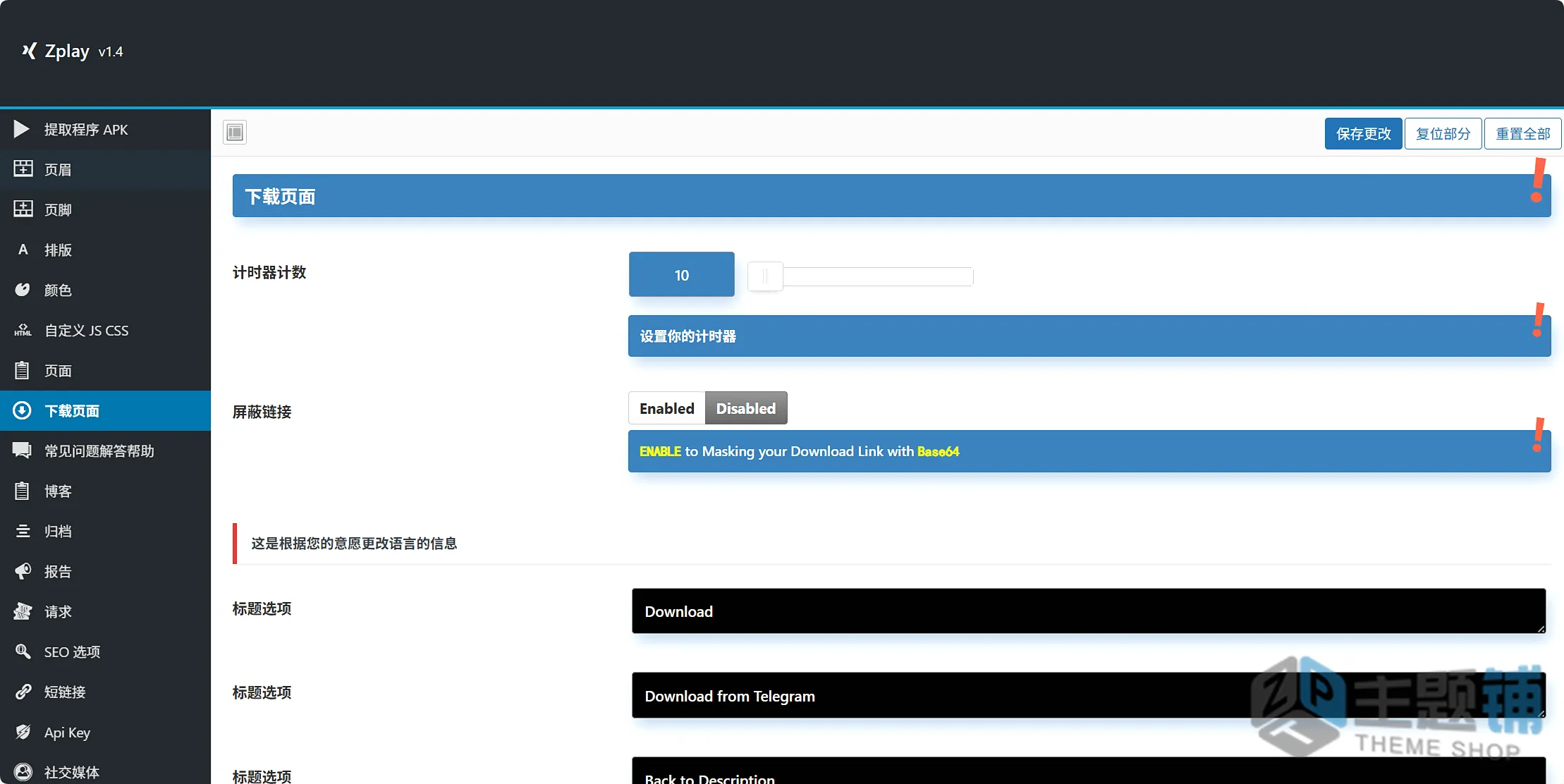
Task: Click the megaphone icon beside 报告
Action: 23,571
